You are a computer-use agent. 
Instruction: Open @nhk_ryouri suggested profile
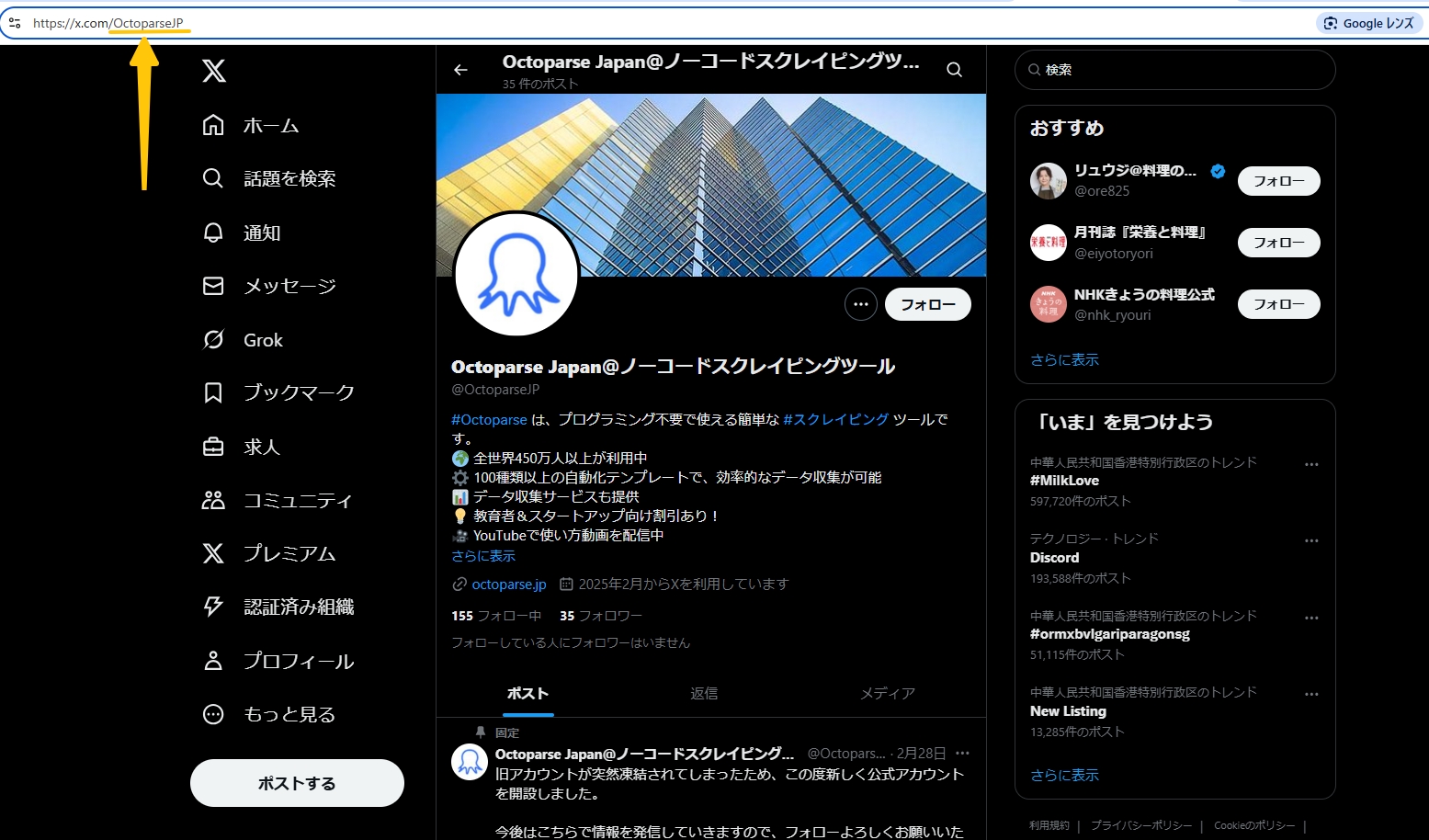click(x=1113, y=315)
